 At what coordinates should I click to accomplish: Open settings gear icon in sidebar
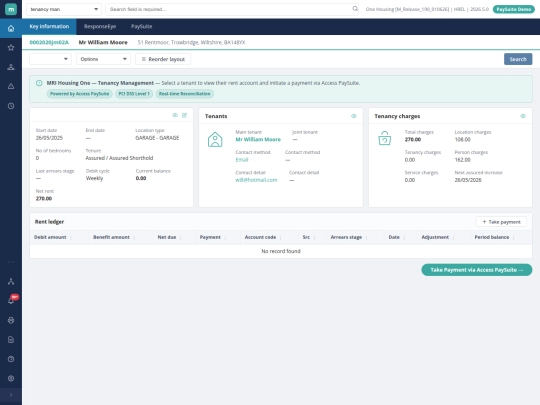pos(11,378)
